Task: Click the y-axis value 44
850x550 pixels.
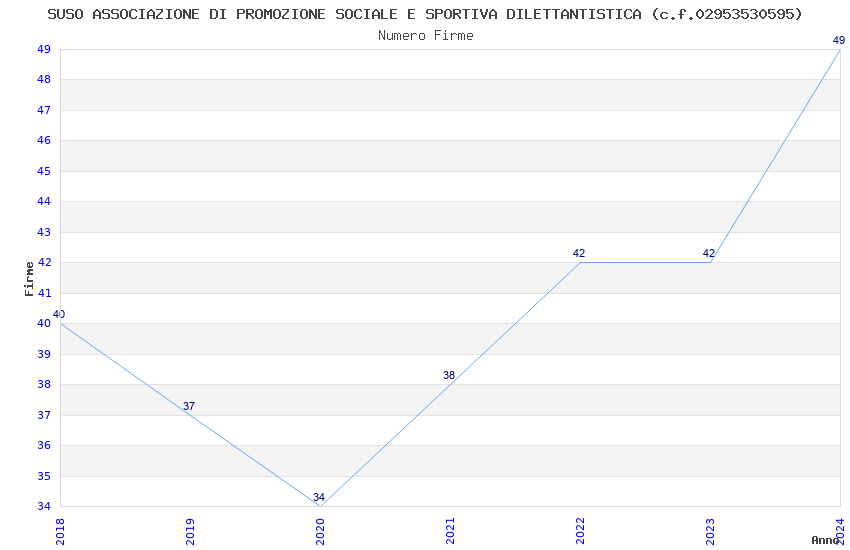Action: point(44,202)
